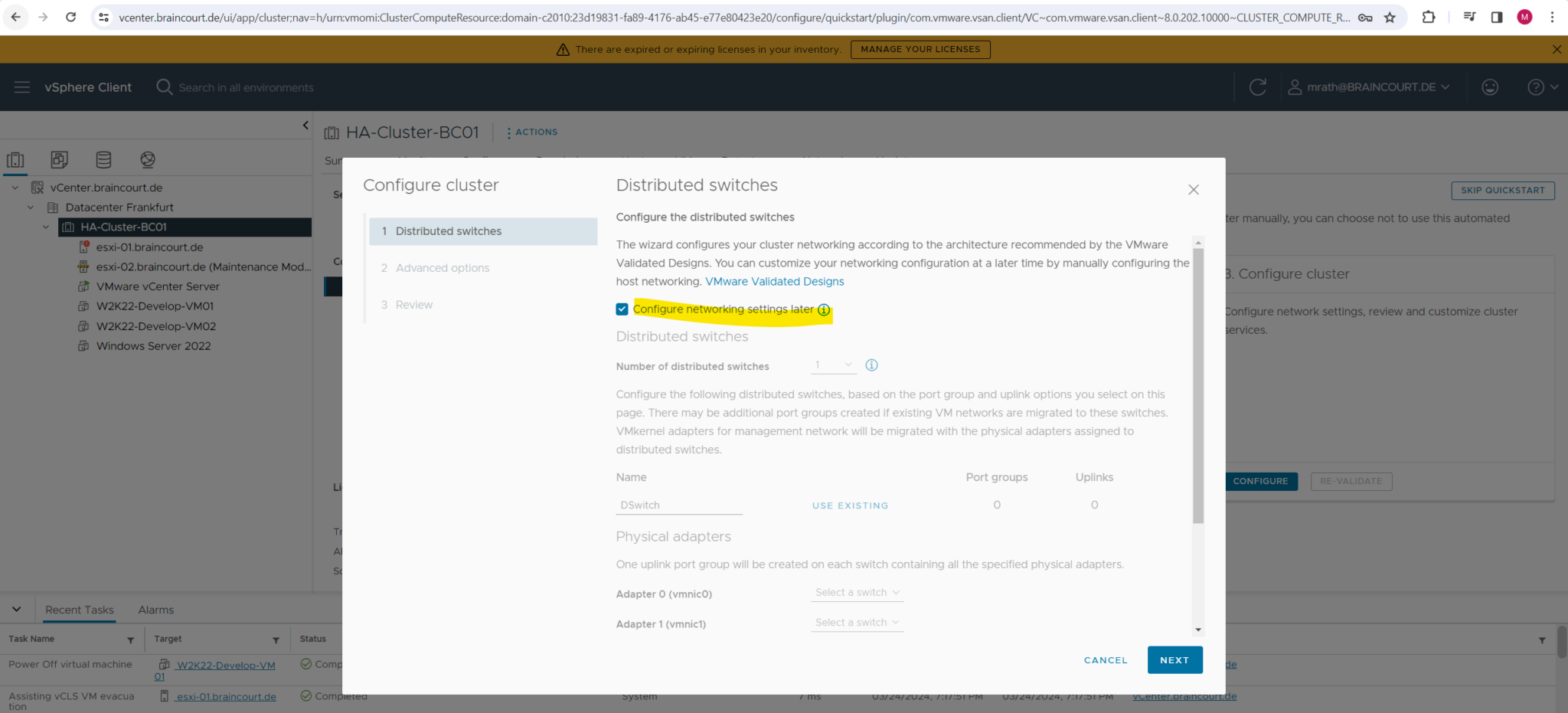1568x713 pixels.
Task: Open the filter icon on Task Name column
Action: [x=130, y=639]
